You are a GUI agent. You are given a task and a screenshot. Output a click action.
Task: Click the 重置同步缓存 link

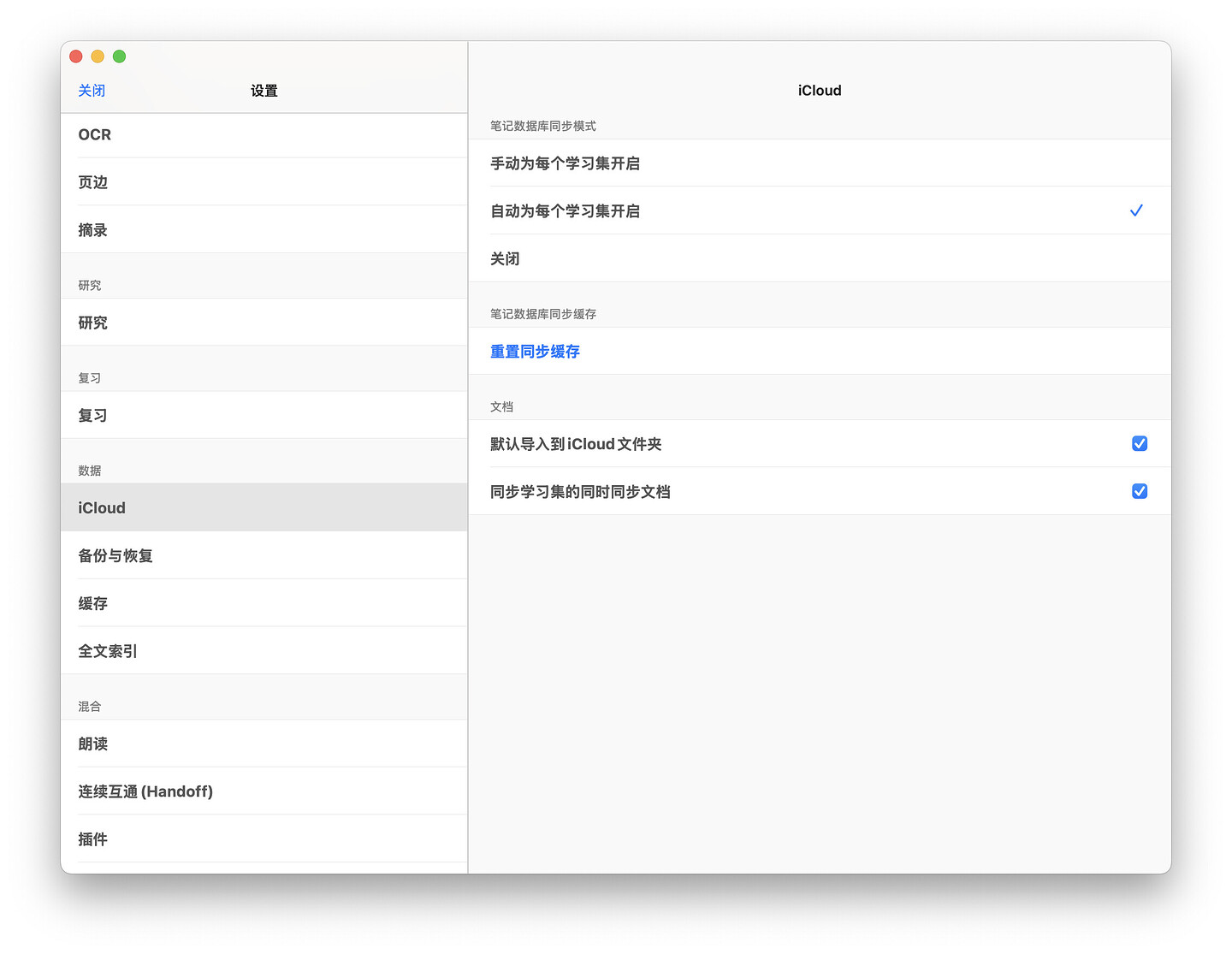click(x=535, y=352)
